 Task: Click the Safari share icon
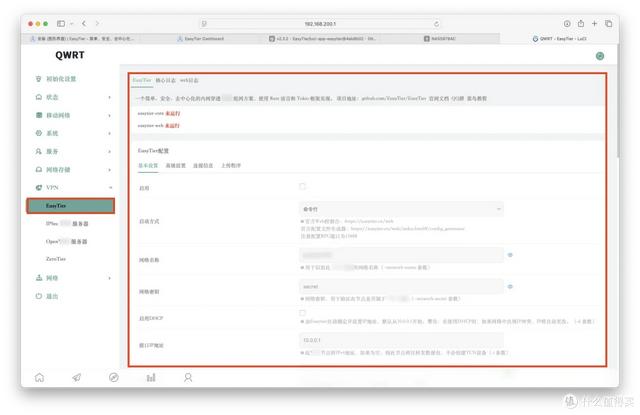pos(581,24)
